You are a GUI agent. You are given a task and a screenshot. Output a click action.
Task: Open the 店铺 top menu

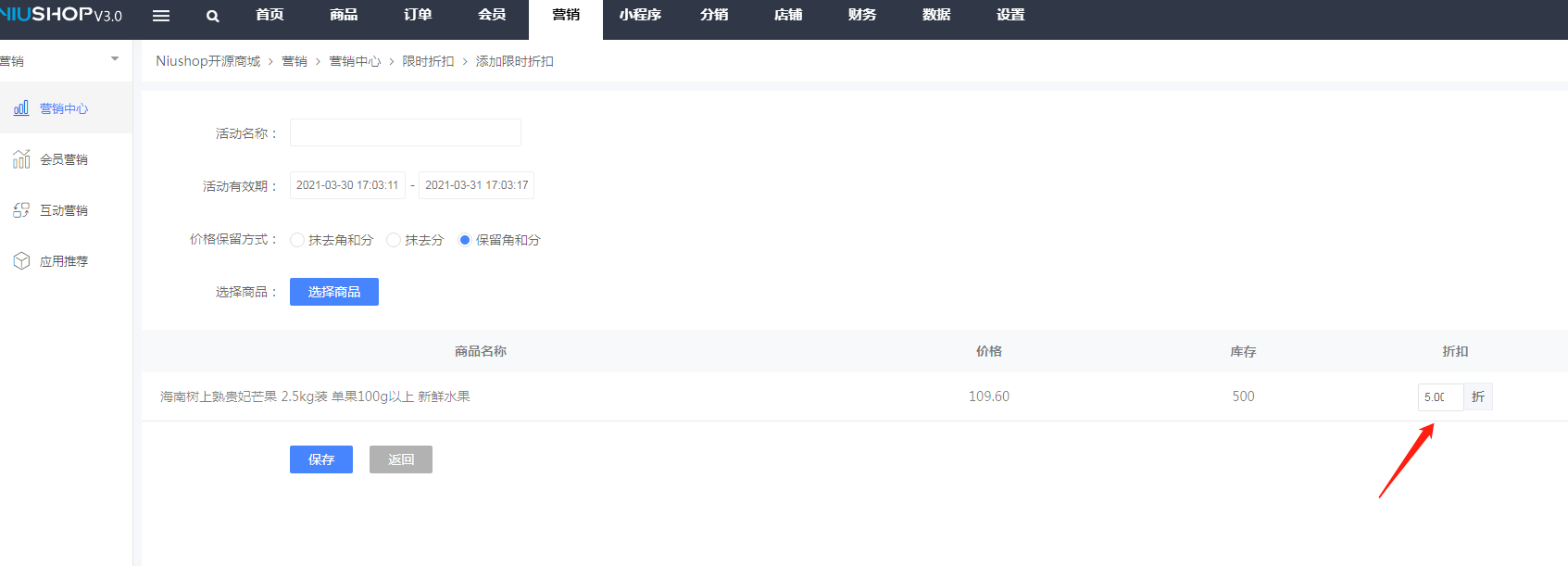click(x=788, y=15)
